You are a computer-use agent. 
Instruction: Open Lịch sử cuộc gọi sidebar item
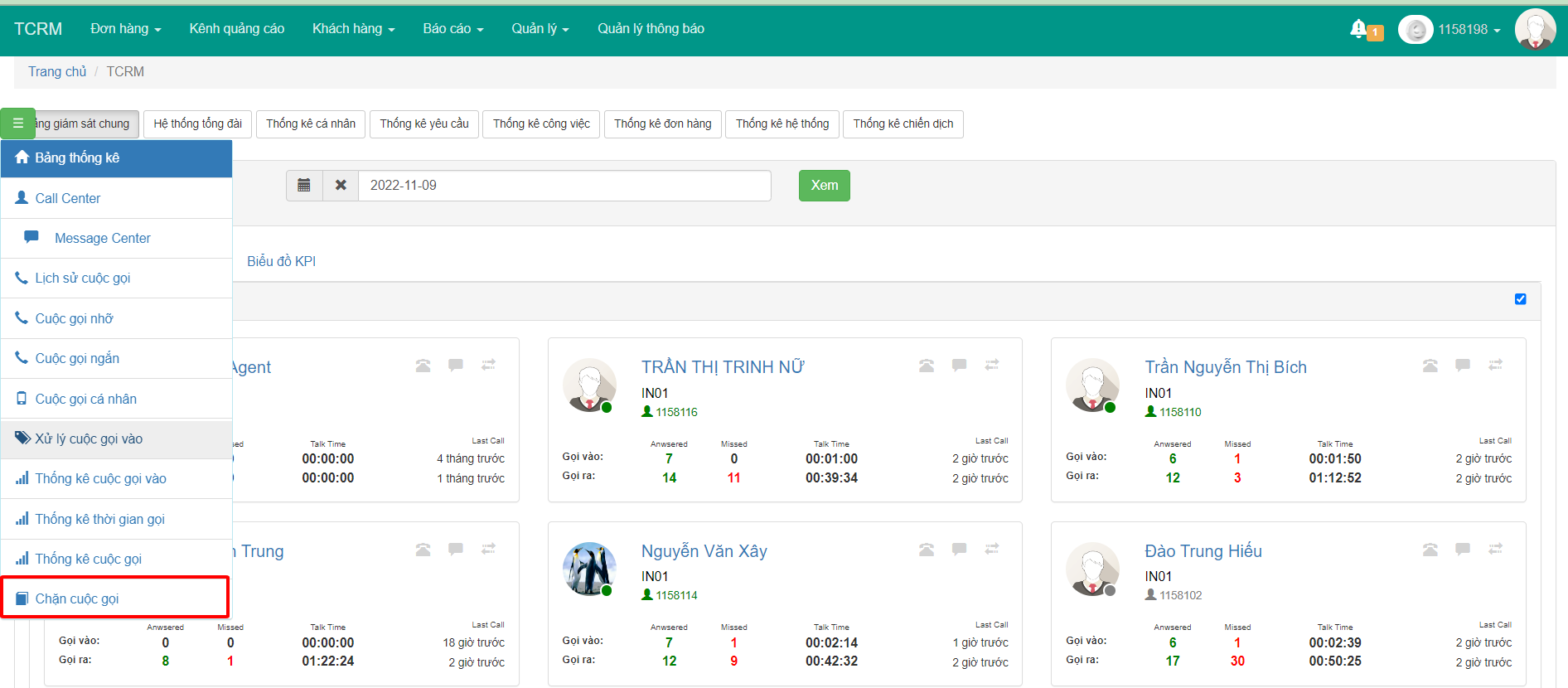tap(117, 279)
